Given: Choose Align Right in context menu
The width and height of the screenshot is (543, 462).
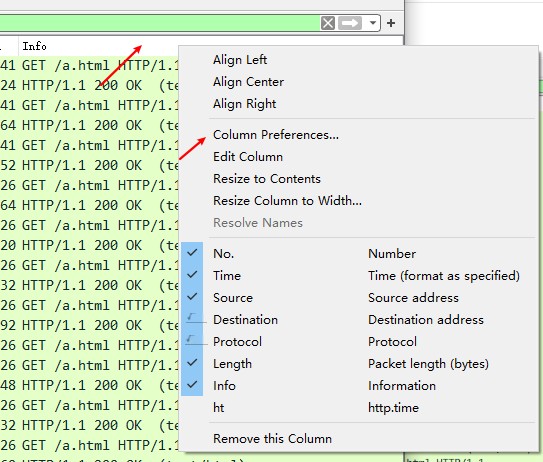Looking at the screenshot, I should click(x=244, y=104).
